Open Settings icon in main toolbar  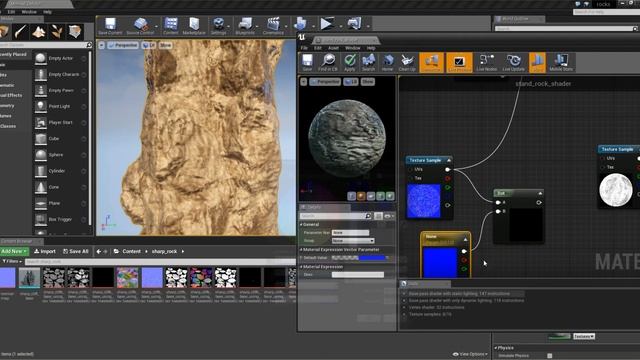coord(219,26)
